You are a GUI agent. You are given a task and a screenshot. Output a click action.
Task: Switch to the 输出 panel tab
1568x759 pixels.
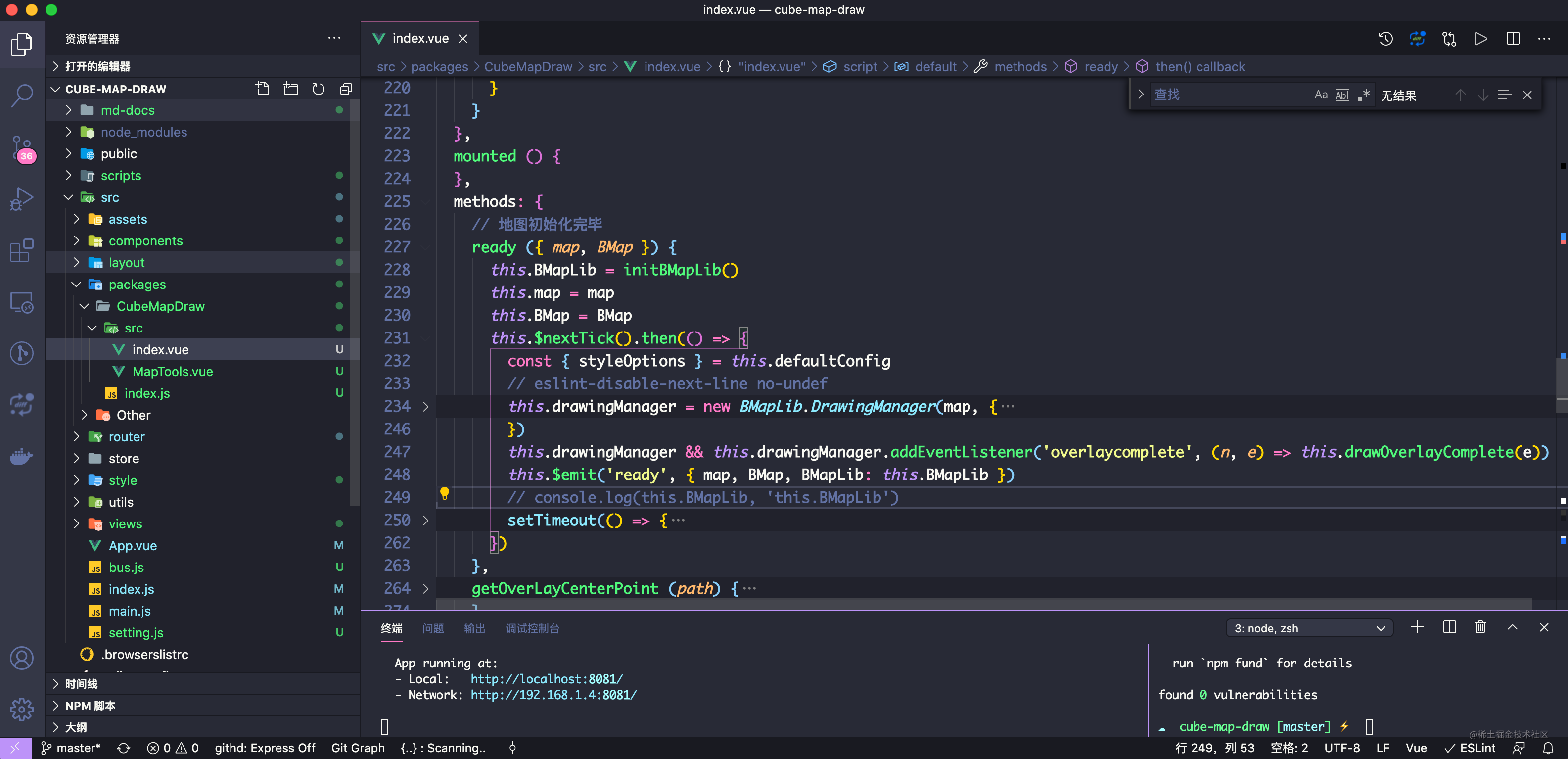[474, 628]
